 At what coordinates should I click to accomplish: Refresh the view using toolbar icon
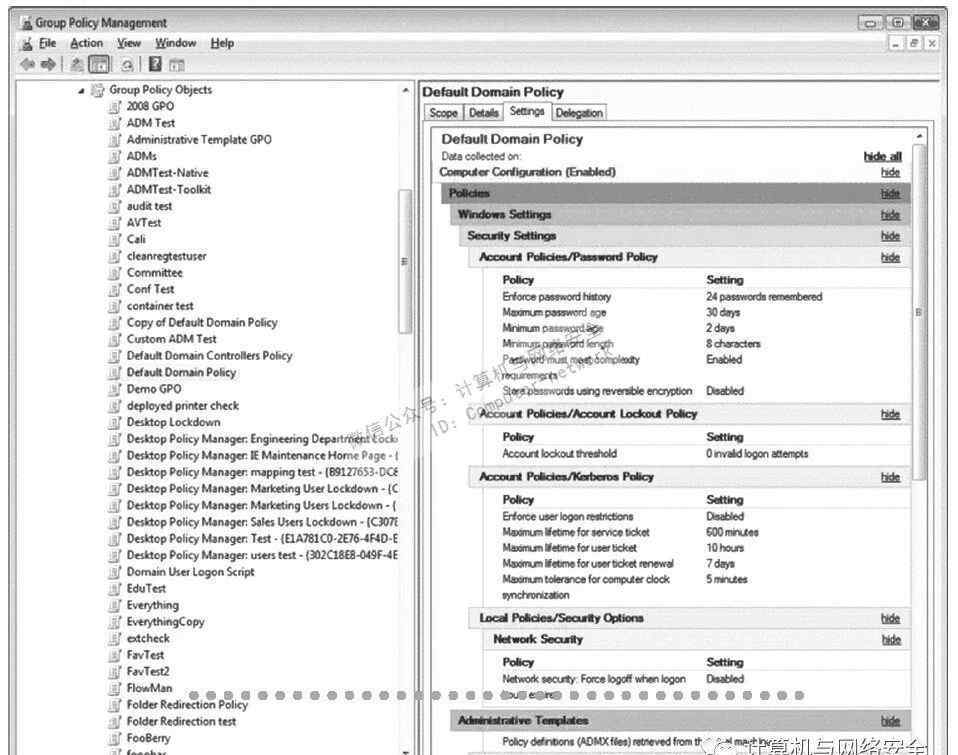[127, 64]
